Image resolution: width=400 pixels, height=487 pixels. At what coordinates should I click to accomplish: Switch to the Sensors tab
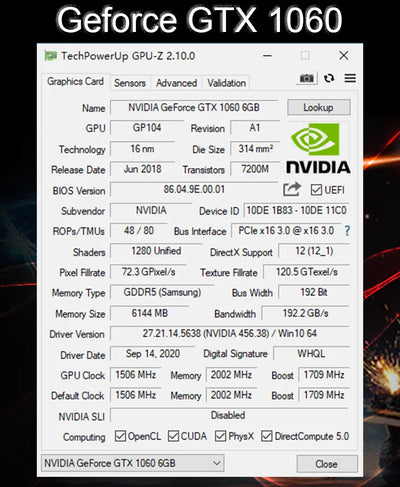click(130, 83)
